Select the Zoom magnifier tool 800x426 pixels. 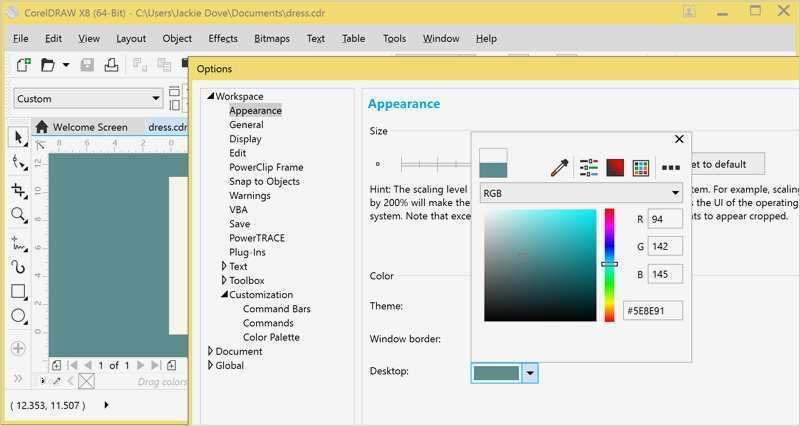[18, 215]
